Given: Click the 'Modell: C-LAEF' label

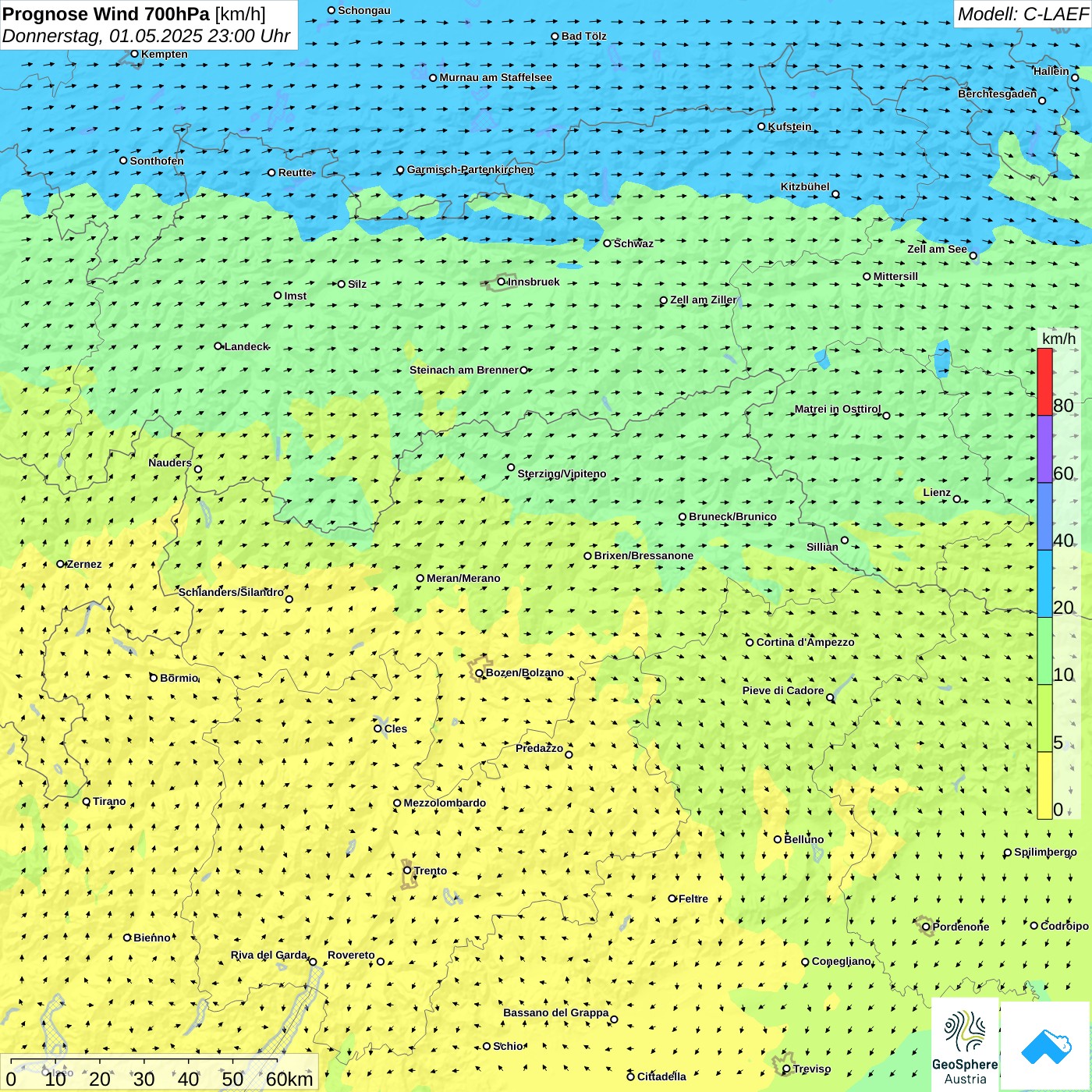Looking at the screenshot, I should coord(1022,14).
